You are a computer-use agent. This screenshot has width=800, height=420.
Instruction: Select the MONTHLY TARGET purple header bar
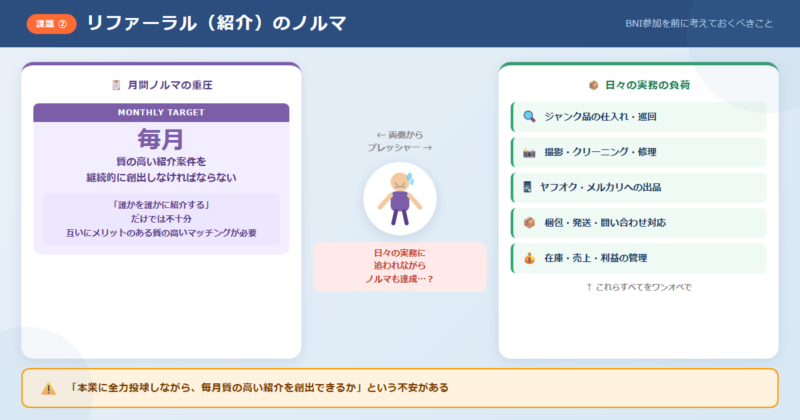[161, 112]
